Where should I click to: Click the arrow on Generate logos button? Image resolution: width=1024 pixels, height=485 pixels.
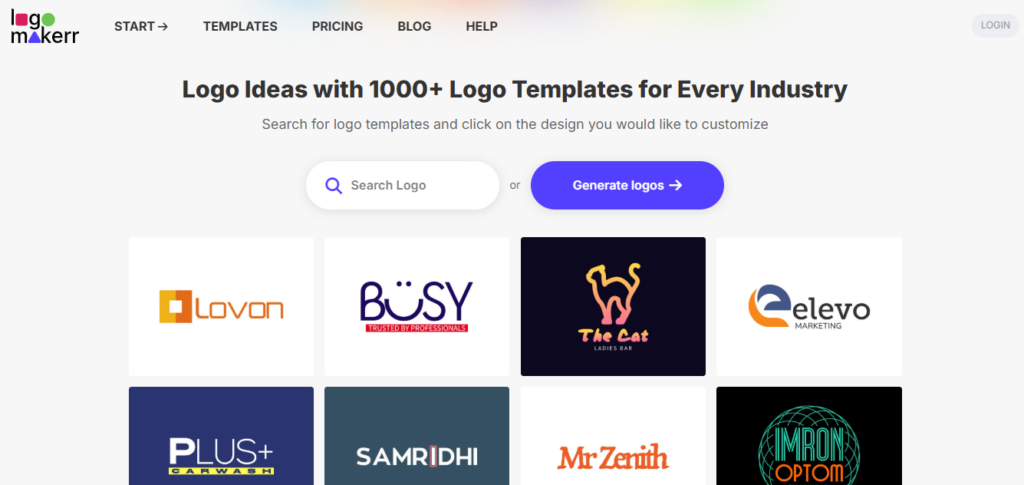coord(676,185)
